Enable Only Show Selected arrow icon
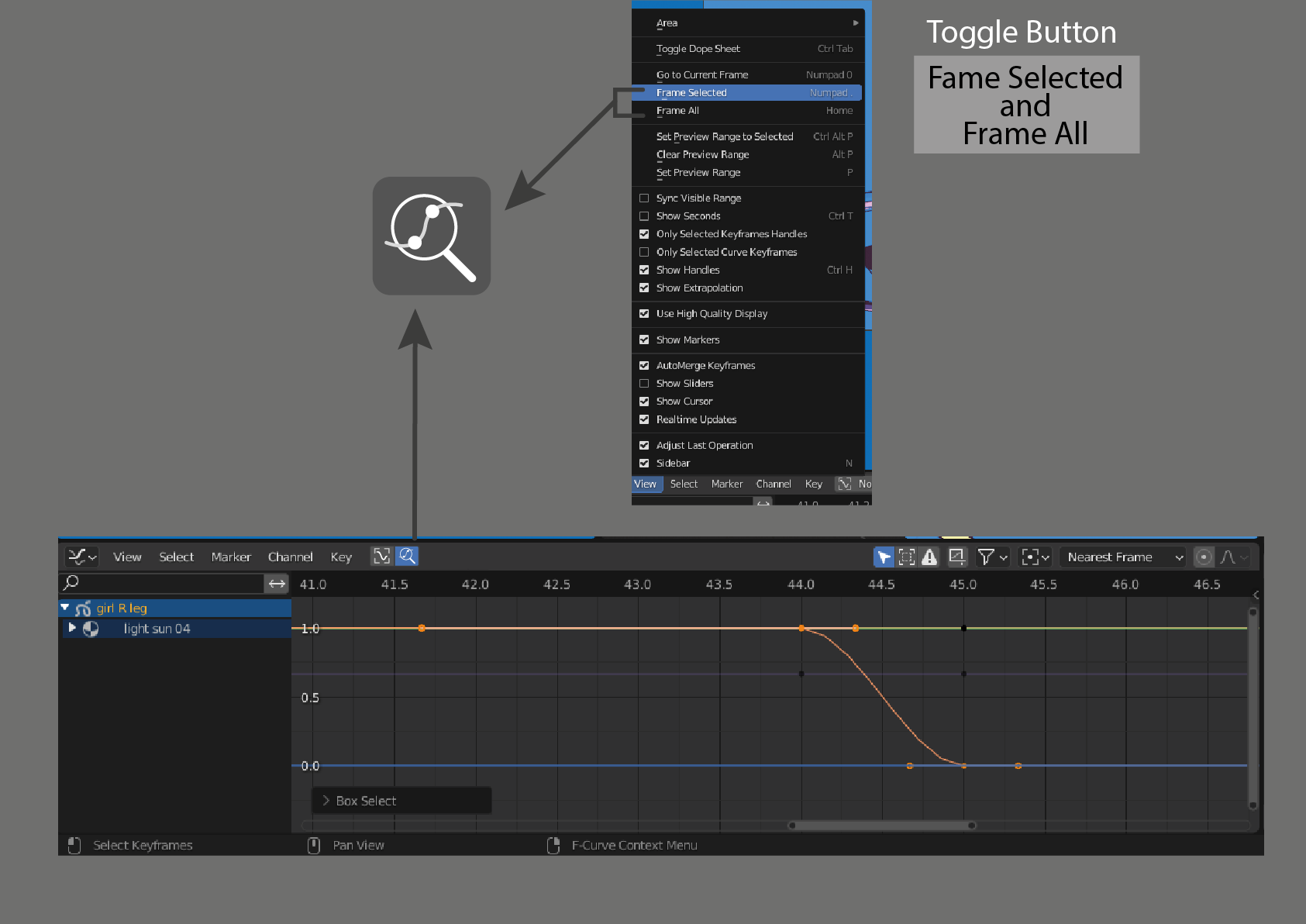Viewport: 1306px width, 924px height. pyautogui.click(x=884, y=557)
